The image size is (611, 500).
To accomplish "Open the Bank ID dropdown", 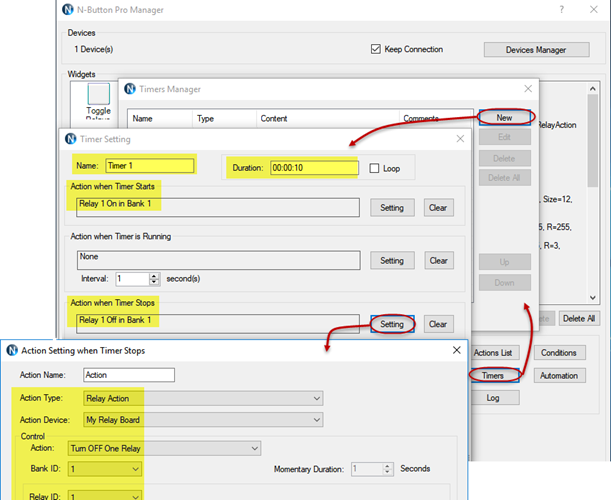I will pos(105,469).
